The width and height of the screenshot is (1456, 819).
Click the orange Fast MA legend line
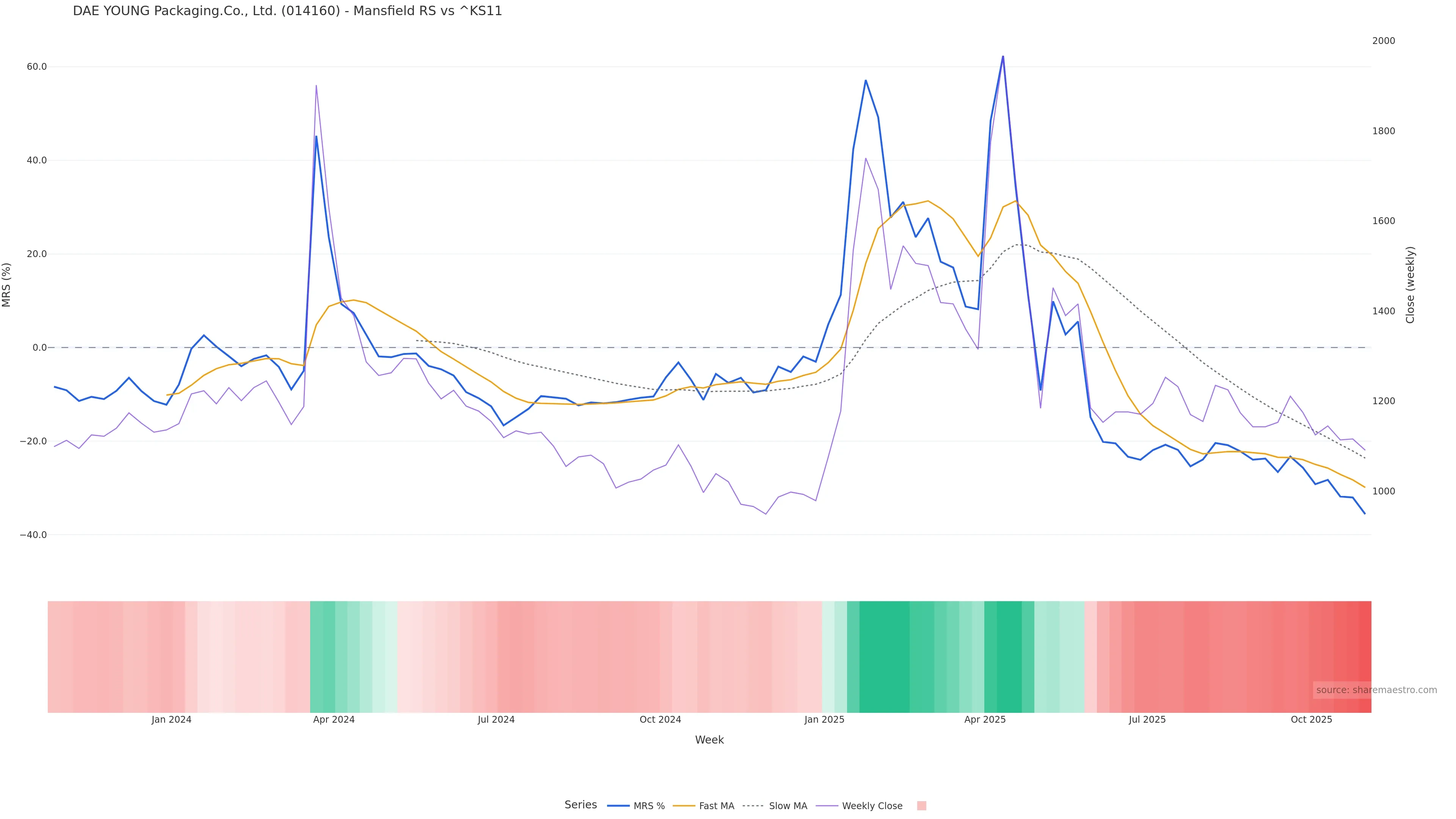[x=684, y=806]
